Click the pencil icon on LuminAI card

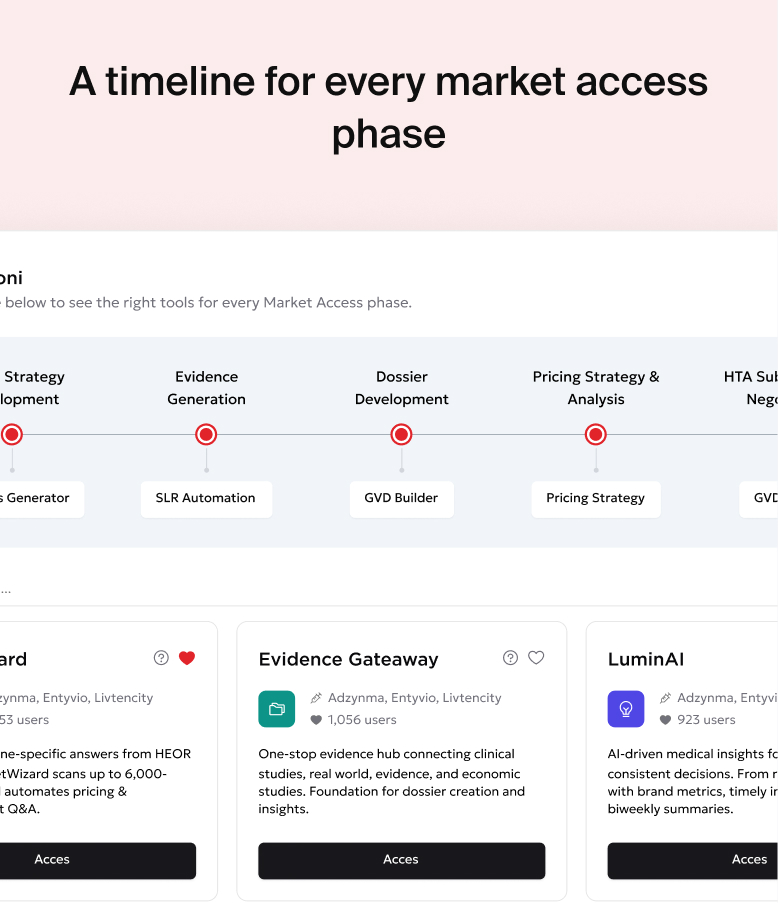665,698
